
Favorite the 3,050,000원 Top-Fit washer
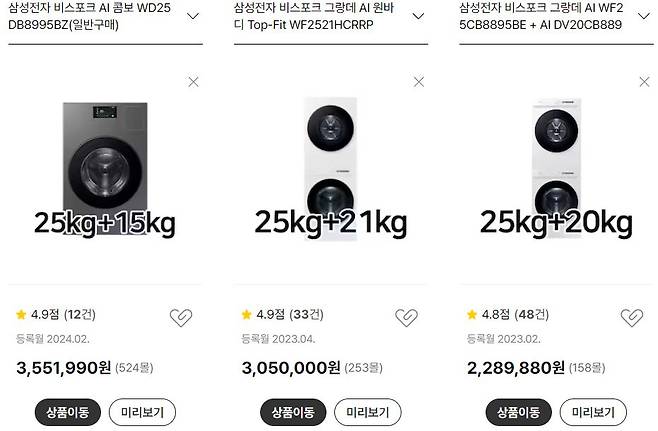pyautogui.click(x=405, y=317)
